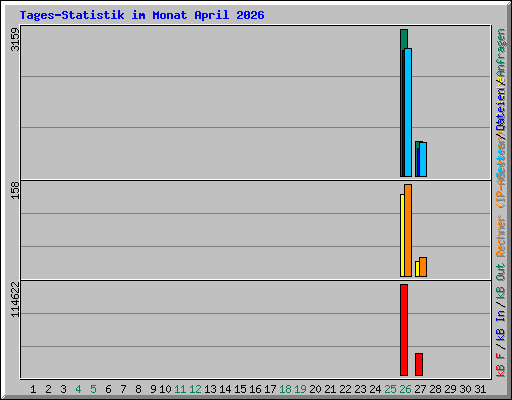Click day label 31 on the x-axis
The image size is (512, 400).
[x=480, y=389]
